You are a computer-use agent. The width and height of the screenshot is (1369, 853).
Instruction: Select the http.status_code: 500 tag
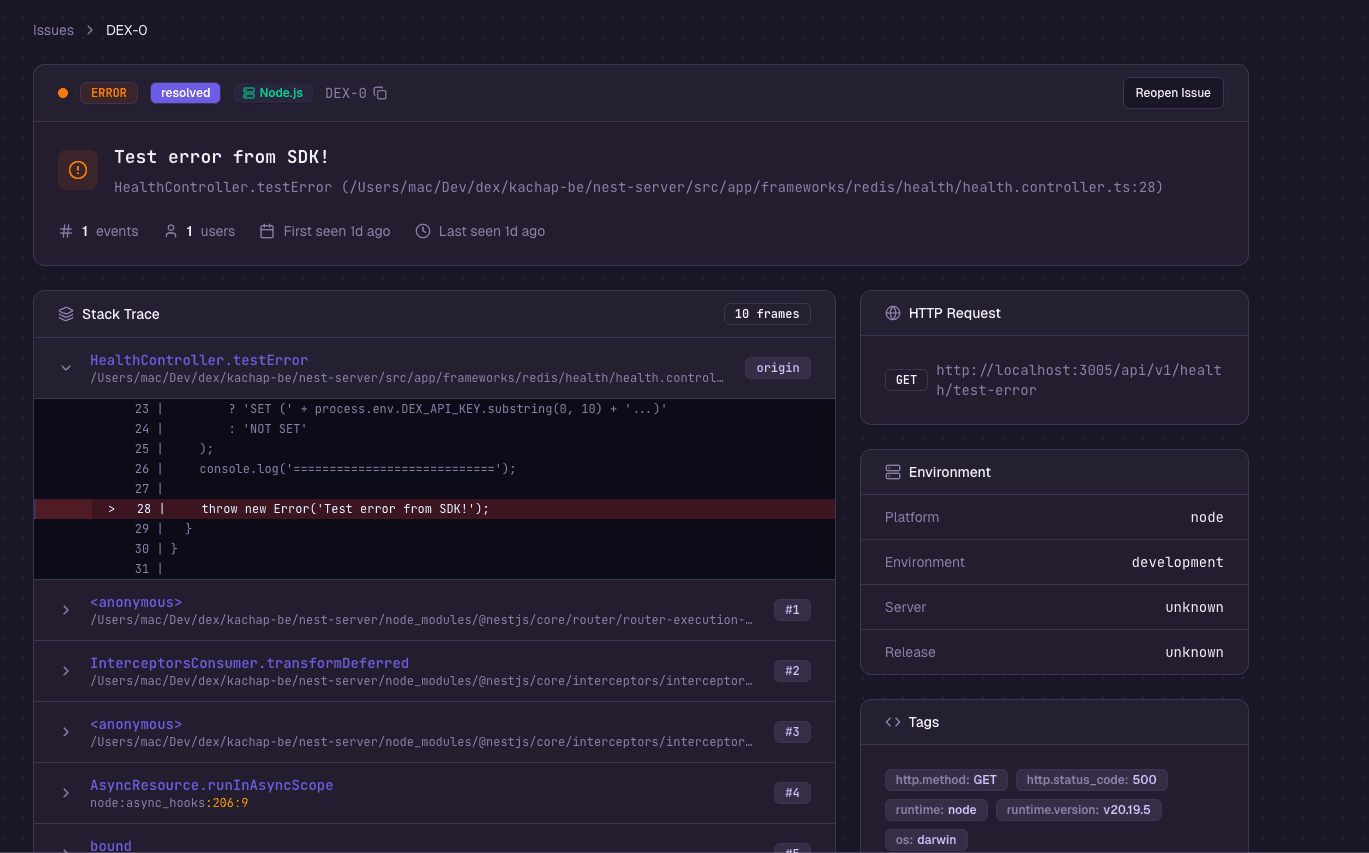(1091, 780)
